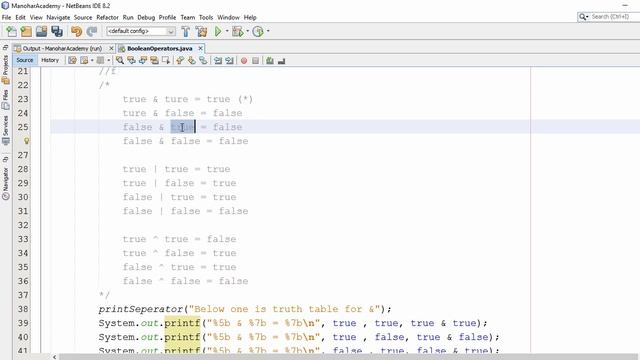Toggle Rectangular Selection mode
This screenshot has width=640, height=360.
pyautogui.click(x=166, y=60)
